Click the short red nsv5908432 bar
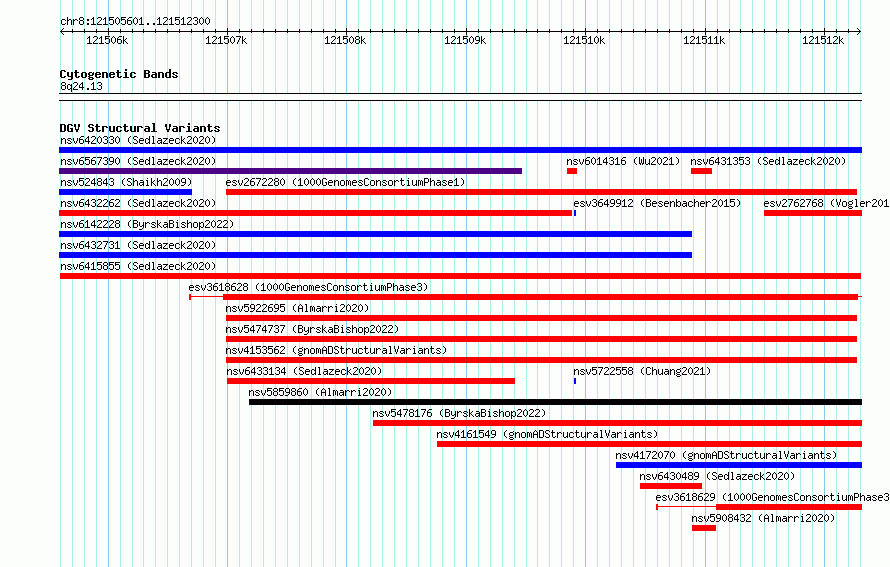 [704, 528]
